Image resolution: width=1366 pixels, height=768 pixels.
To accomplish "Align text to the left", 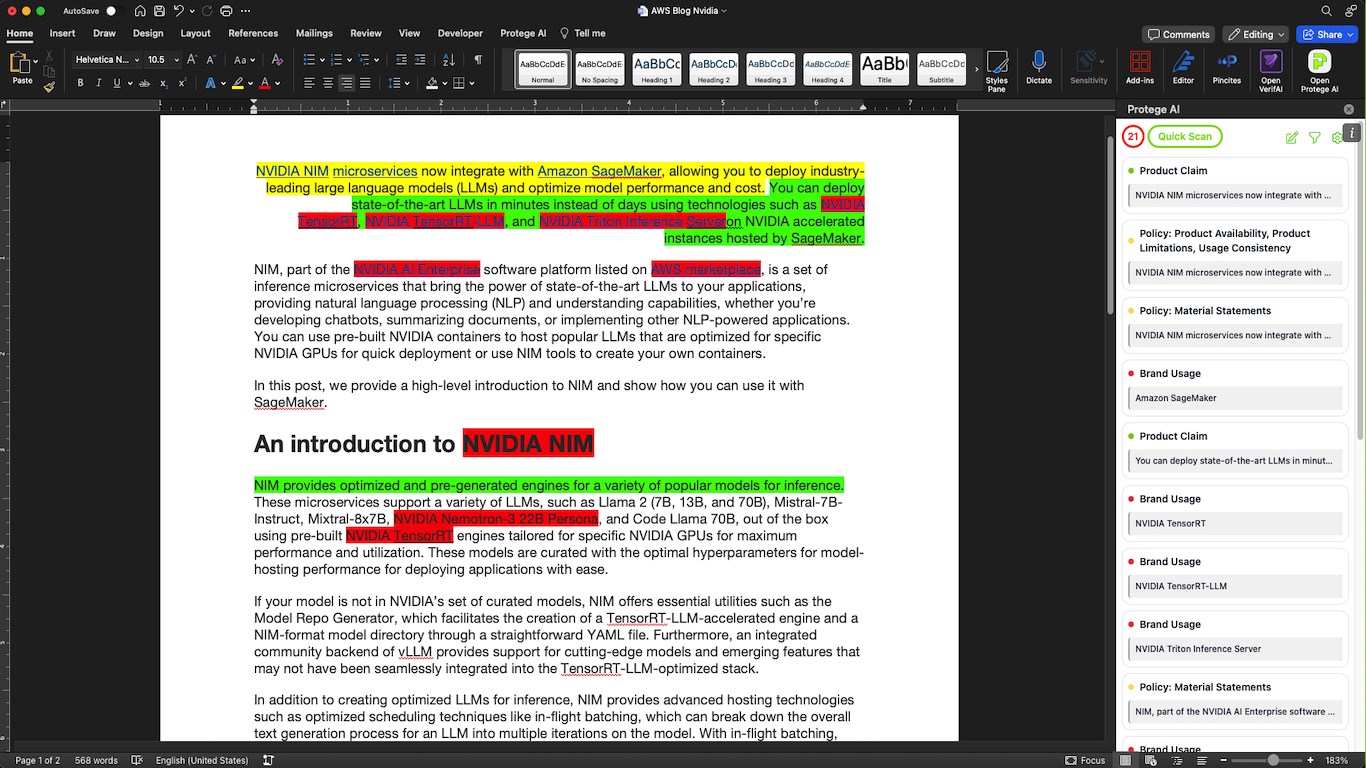I will 308,83.
